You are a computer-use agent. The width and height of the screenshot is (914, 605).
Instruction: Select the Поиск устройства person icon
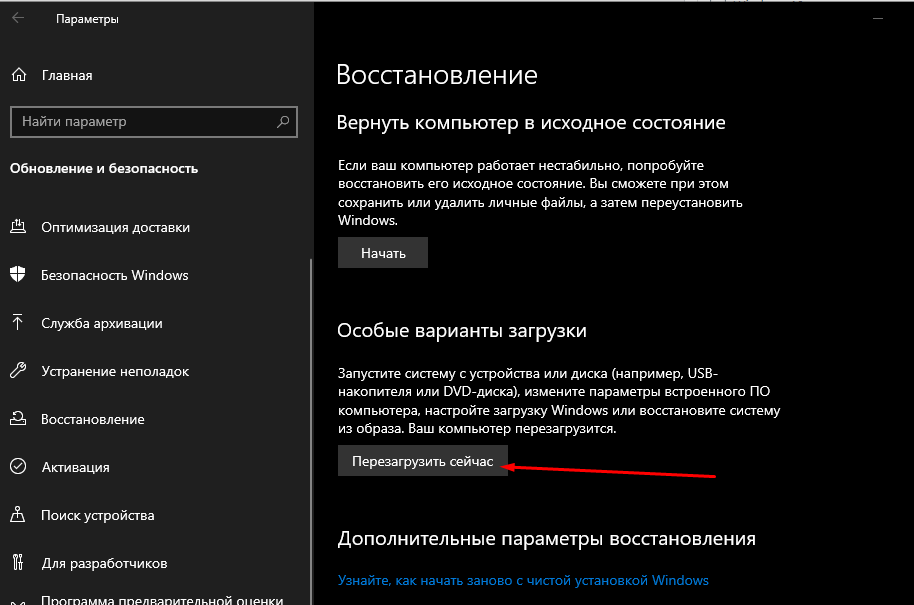coord(18,515)
